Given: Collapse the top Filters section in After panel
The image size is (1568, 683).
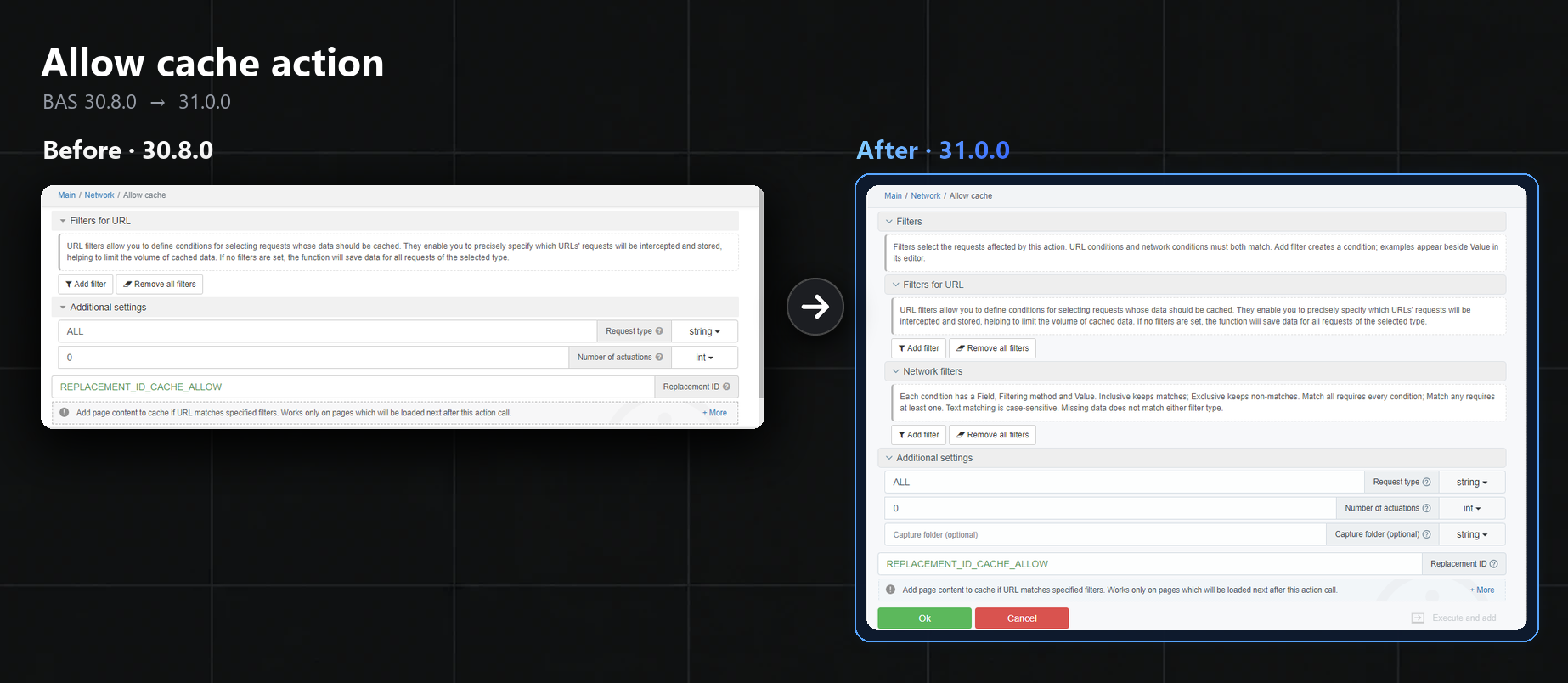Looking at the screenshot, I should click(x=1192, y=222).
